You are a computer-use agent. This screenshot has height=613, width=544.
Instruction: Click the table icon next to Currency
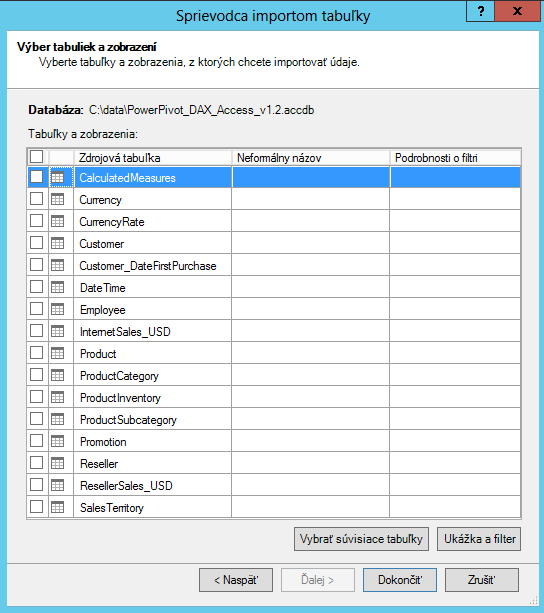pyautogui.click(x=57, y=199)
